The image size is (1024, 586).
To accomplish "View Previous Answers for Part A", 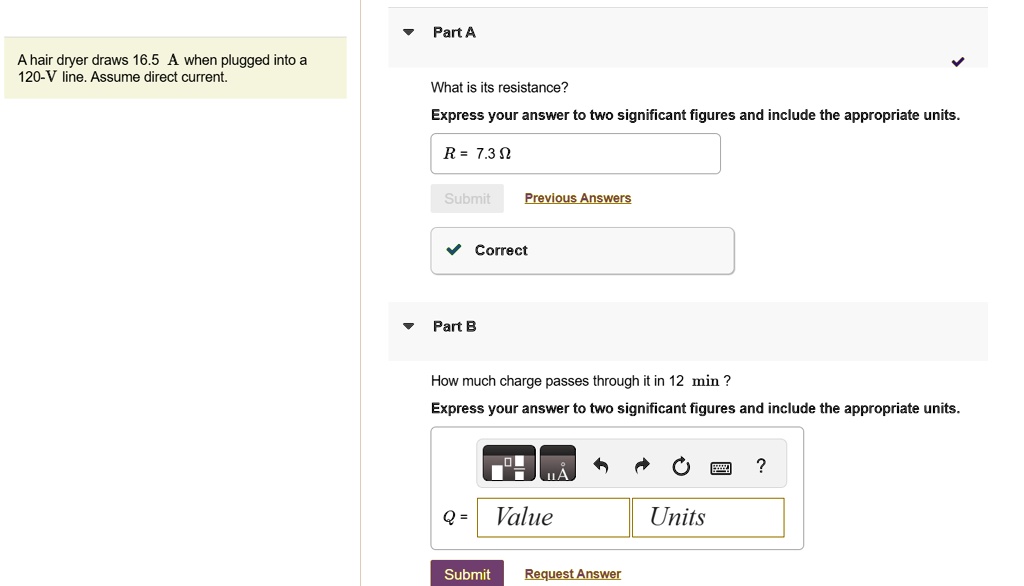I will (x=578, y=198).
